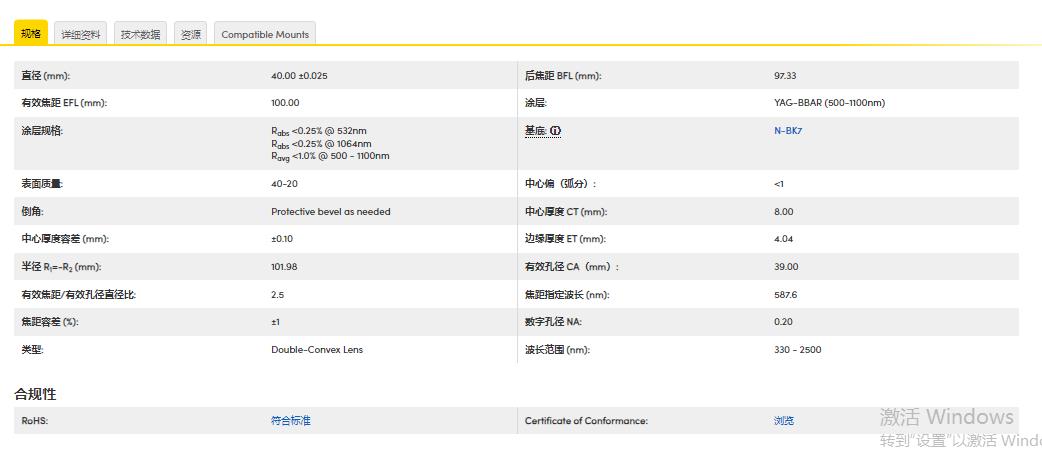Click the 符合标准 RoHS link

click(x=291, y=421)
